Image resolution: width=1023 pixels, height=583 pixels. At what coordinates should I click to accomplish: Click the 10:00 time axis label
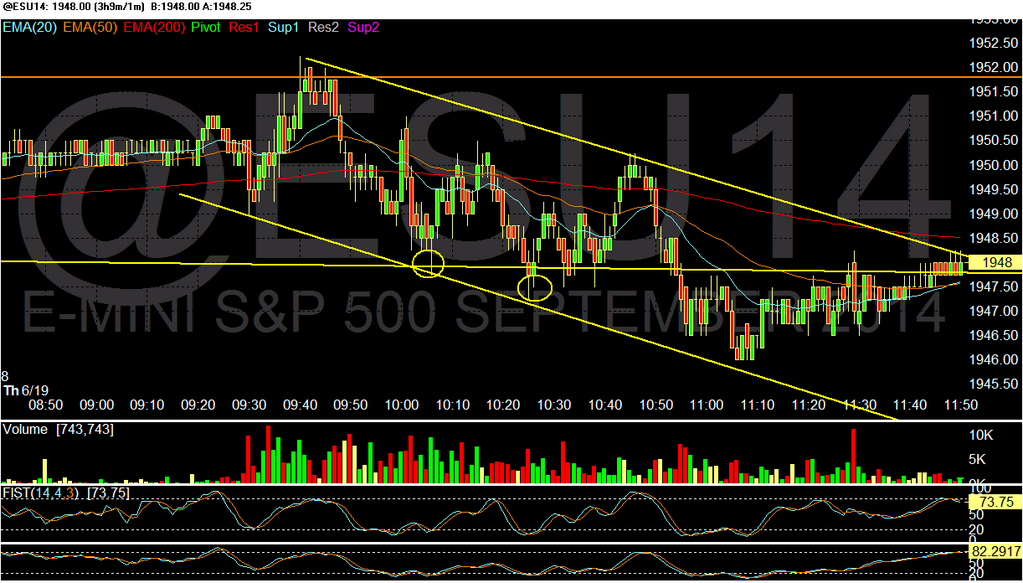click(x=402, y=405)
